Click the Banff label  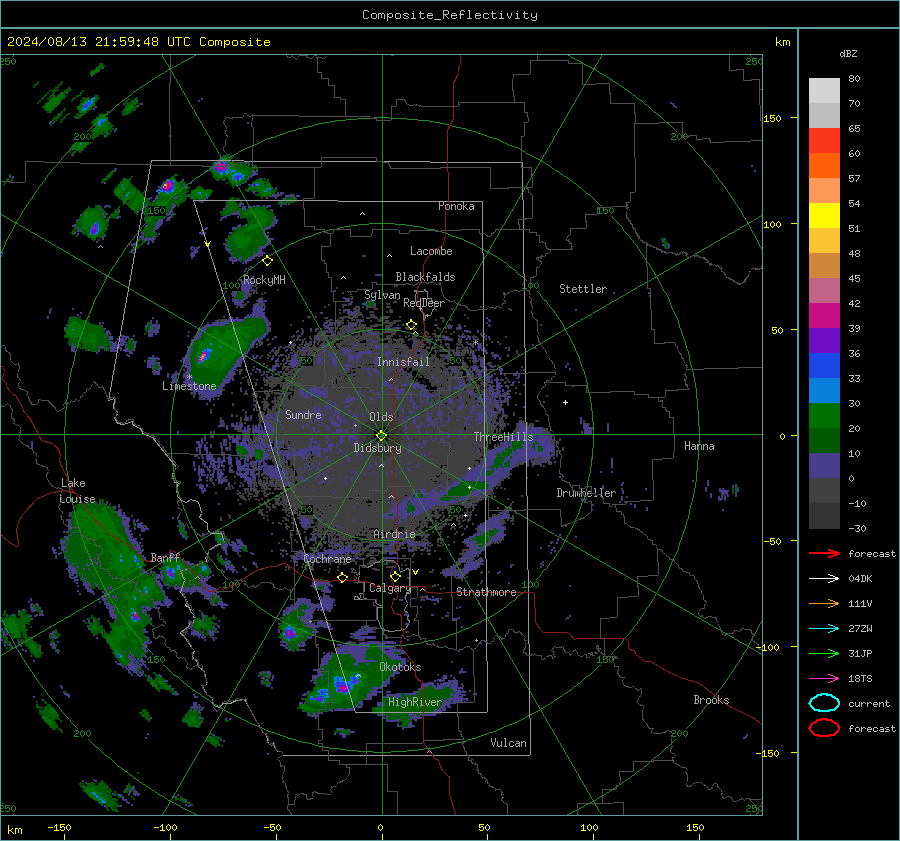pyautogui.click(x=165, y=557)
